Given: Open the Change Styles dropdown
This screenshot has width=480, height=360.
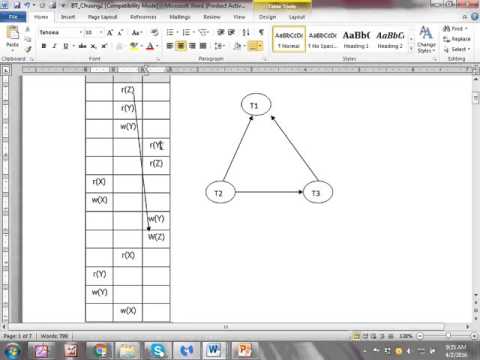Looking at the screenshot, I should [x=426, y=39].
